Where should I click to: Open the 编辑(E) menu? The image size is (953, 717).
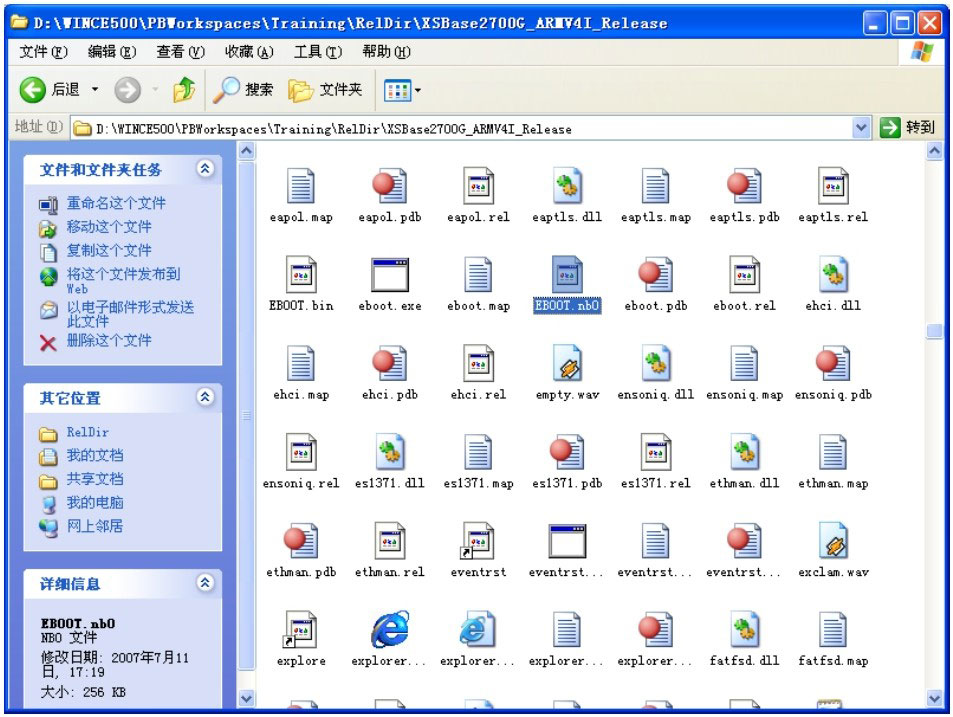pyautogui.click(x=112, y=52)
